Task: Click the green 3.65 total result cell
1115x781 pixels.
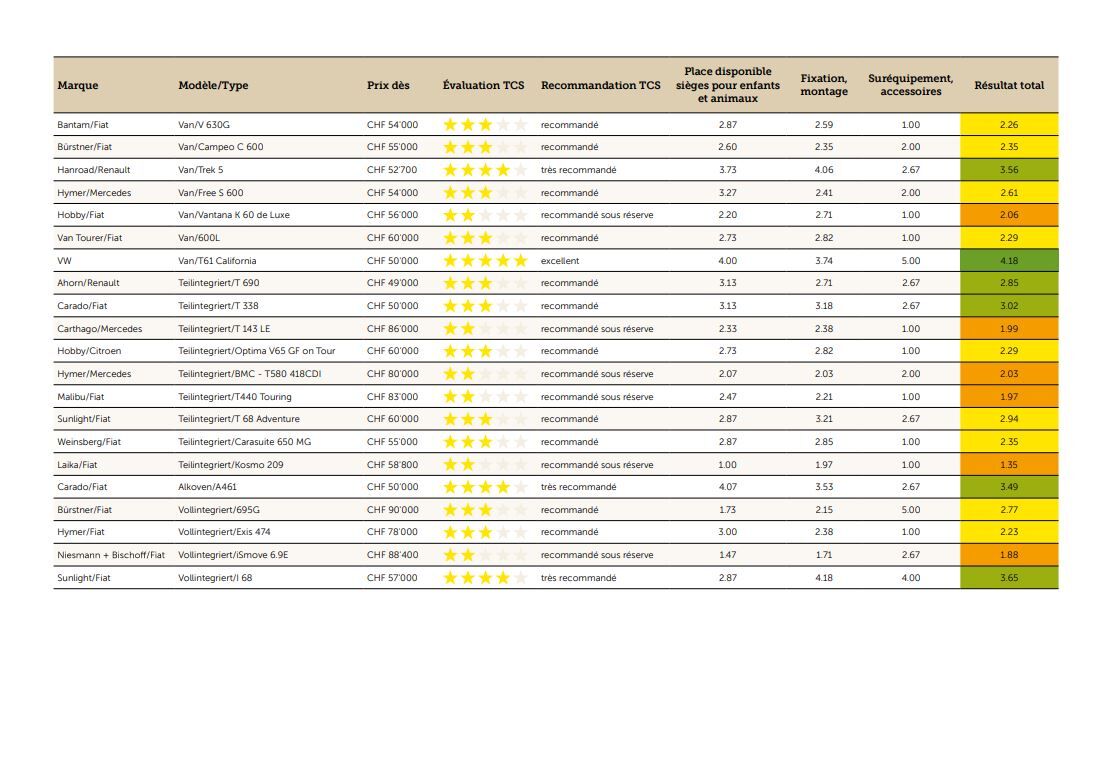Action: tap(1009, 578)
